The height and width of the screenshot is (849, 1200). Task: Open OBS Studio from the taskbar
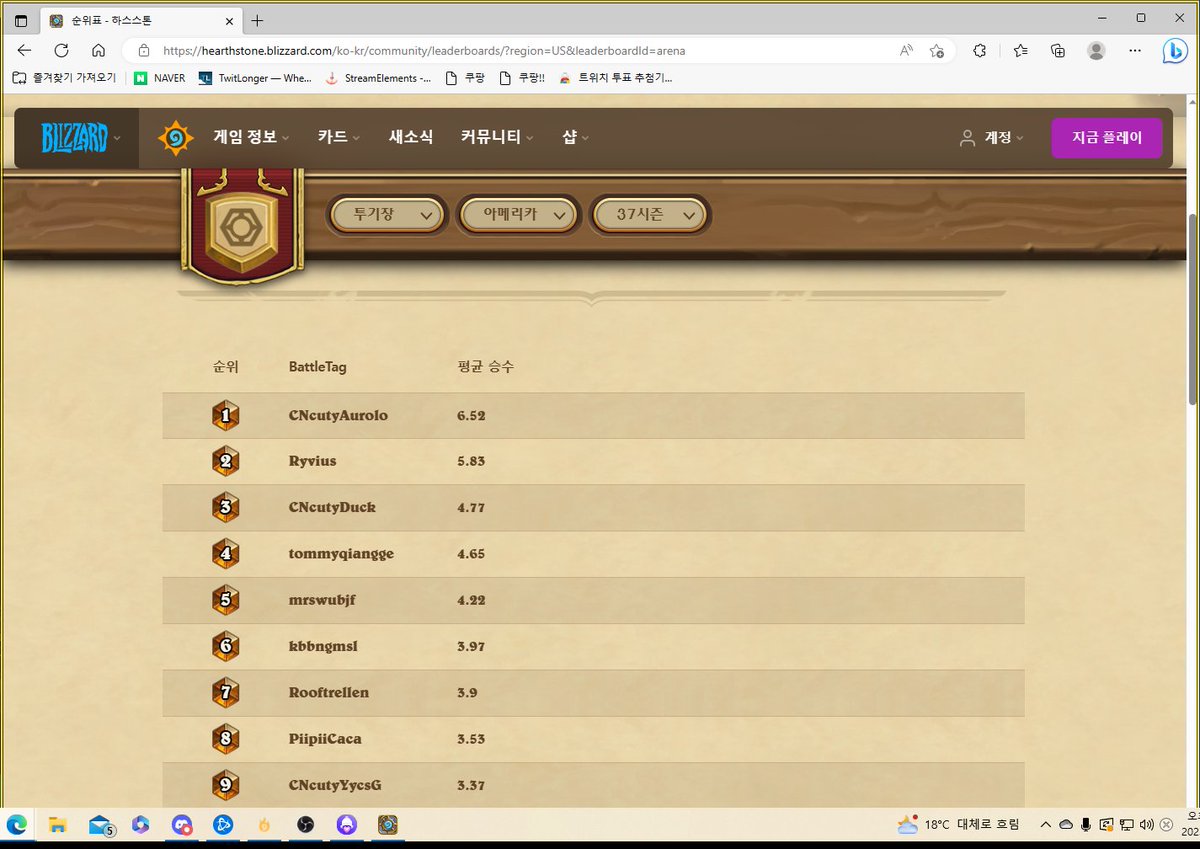point(305,825)
